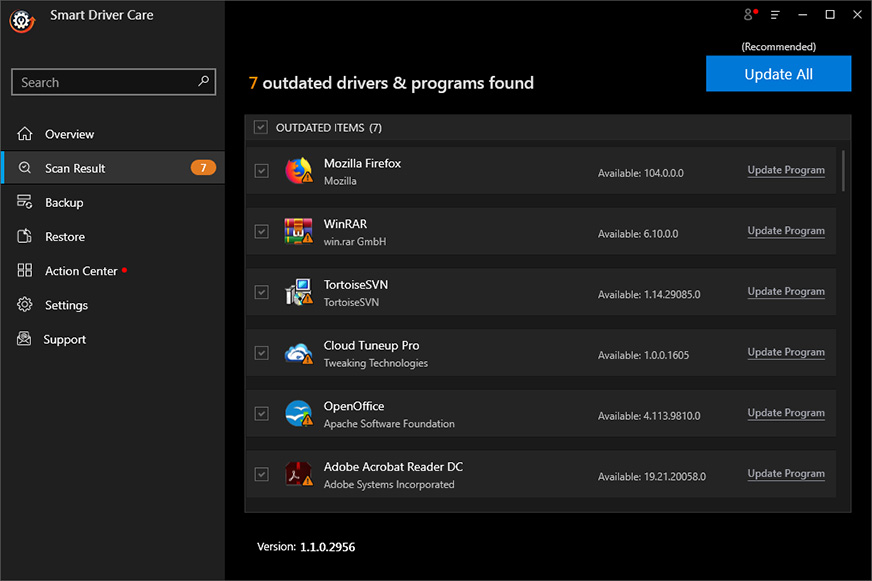The image size is (872, 581).
Task: Open the account profile icon with red dot
Action: [x=750, y=15]
